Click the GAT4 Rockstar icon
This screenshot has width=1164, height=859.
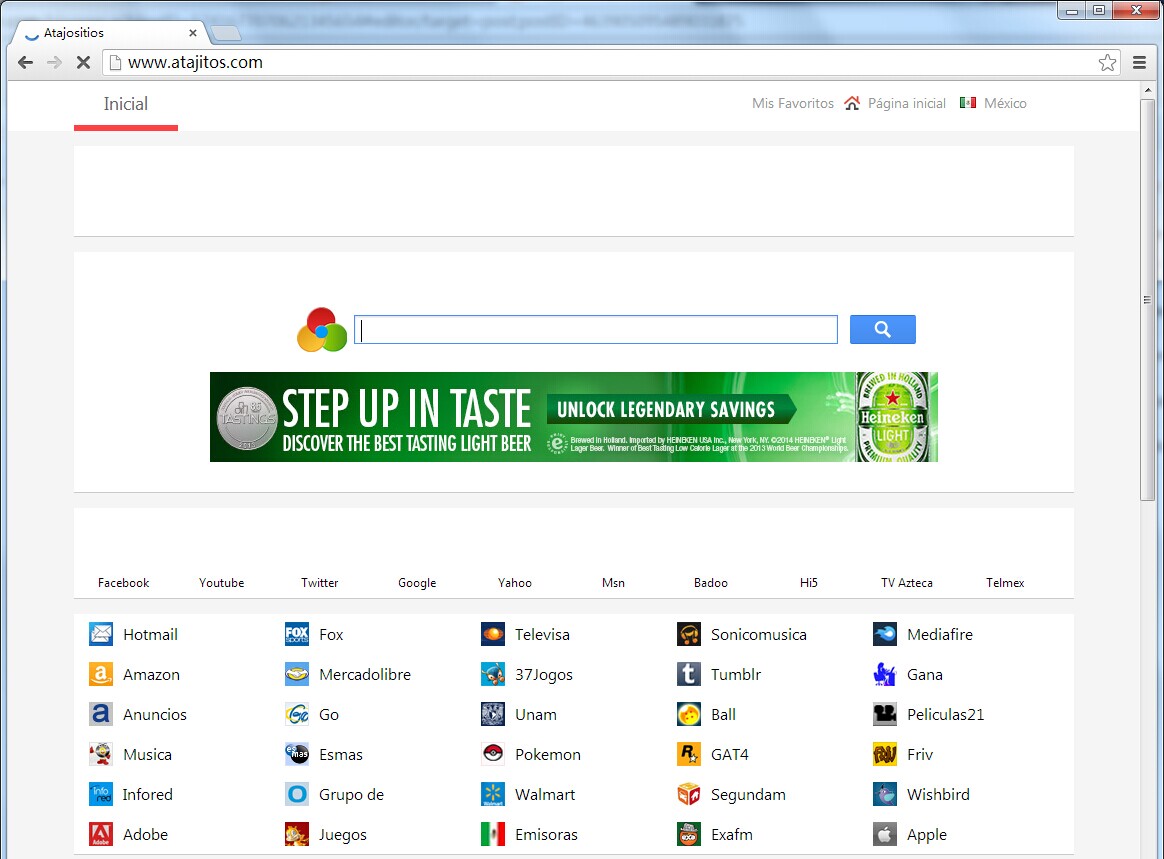point(689,754)
